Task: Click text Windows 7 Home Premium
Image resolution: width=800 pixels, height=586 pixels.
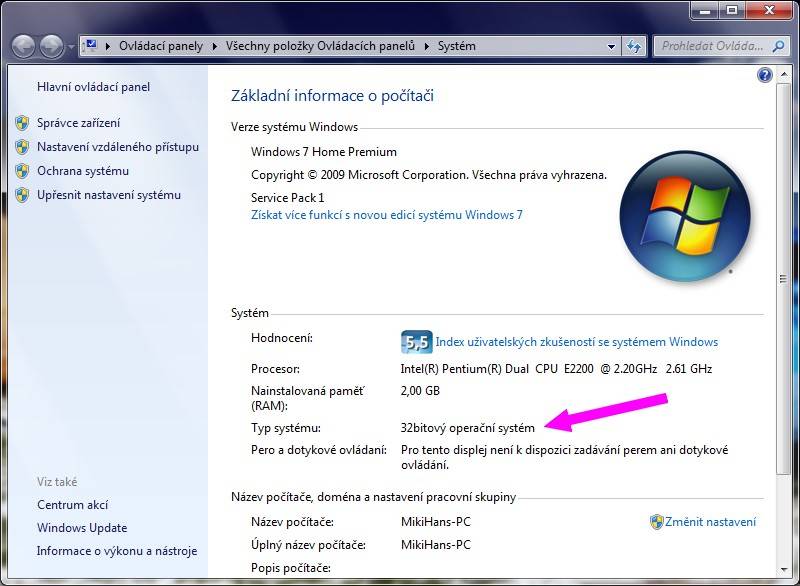Action: [323, 152]
